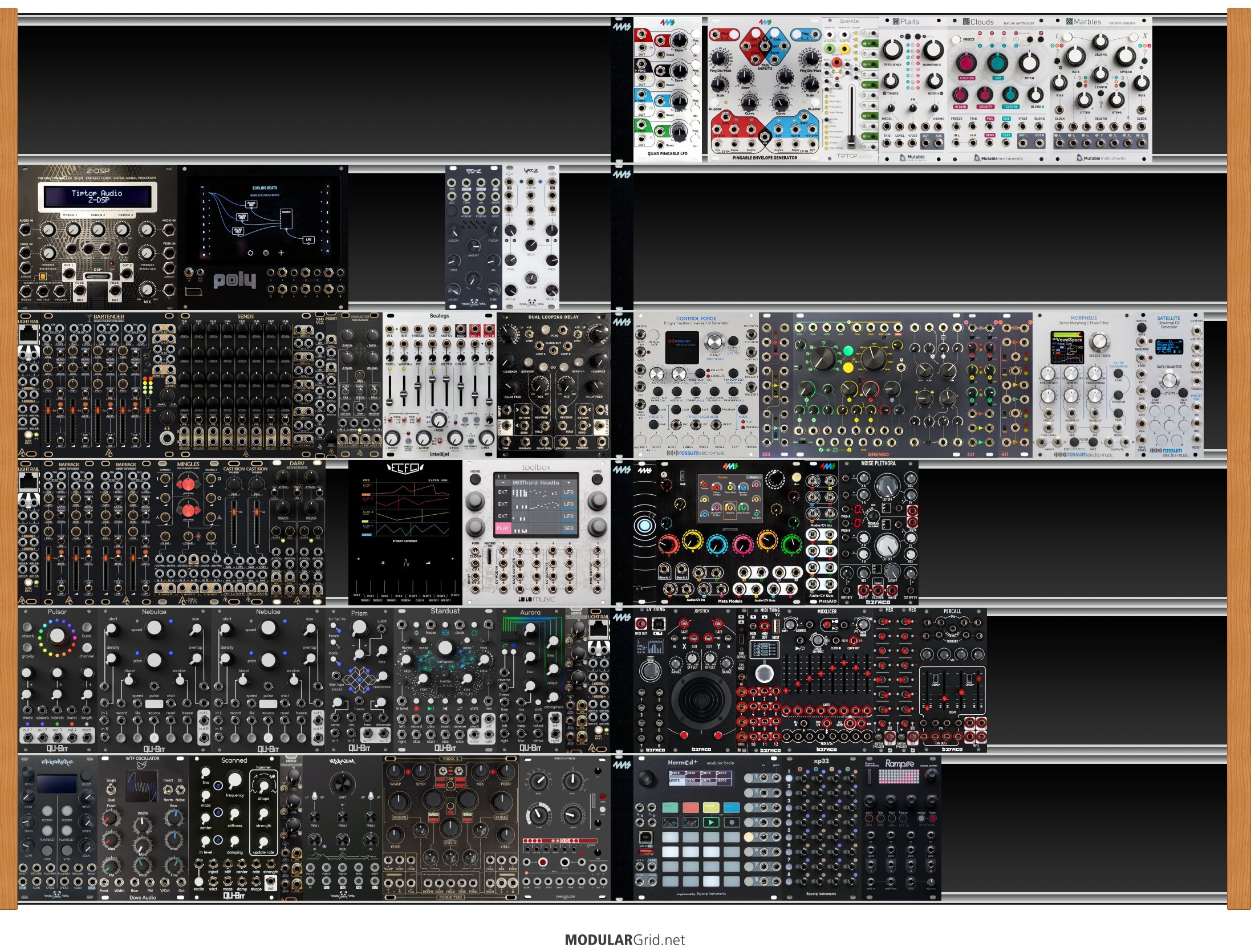The image size is (1251, 952).
Task: Tap the gear settings icon on Poly screen
Action: point(265,253)
